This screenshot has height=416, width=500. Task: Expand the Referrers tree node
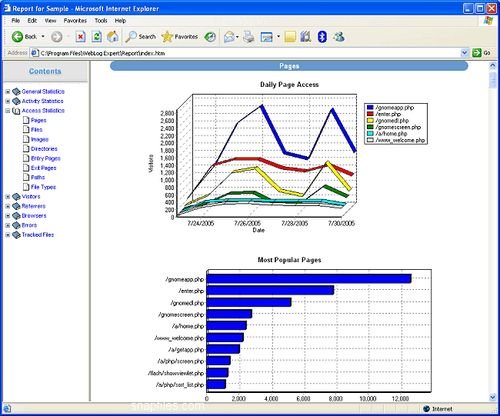(8, 206)
